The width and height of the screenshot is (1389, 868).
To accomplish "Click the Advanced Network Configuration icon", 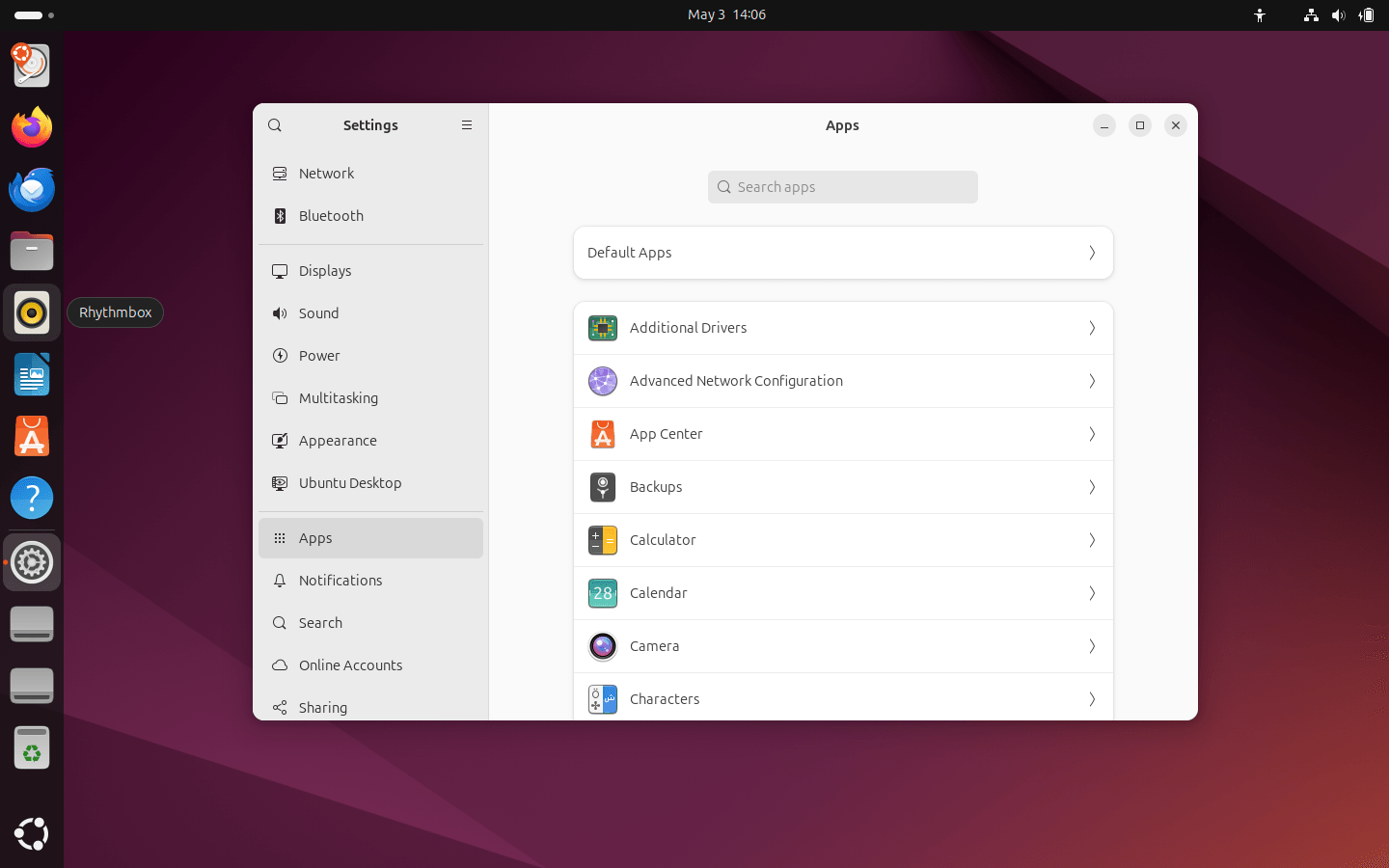I will [603, 381].
